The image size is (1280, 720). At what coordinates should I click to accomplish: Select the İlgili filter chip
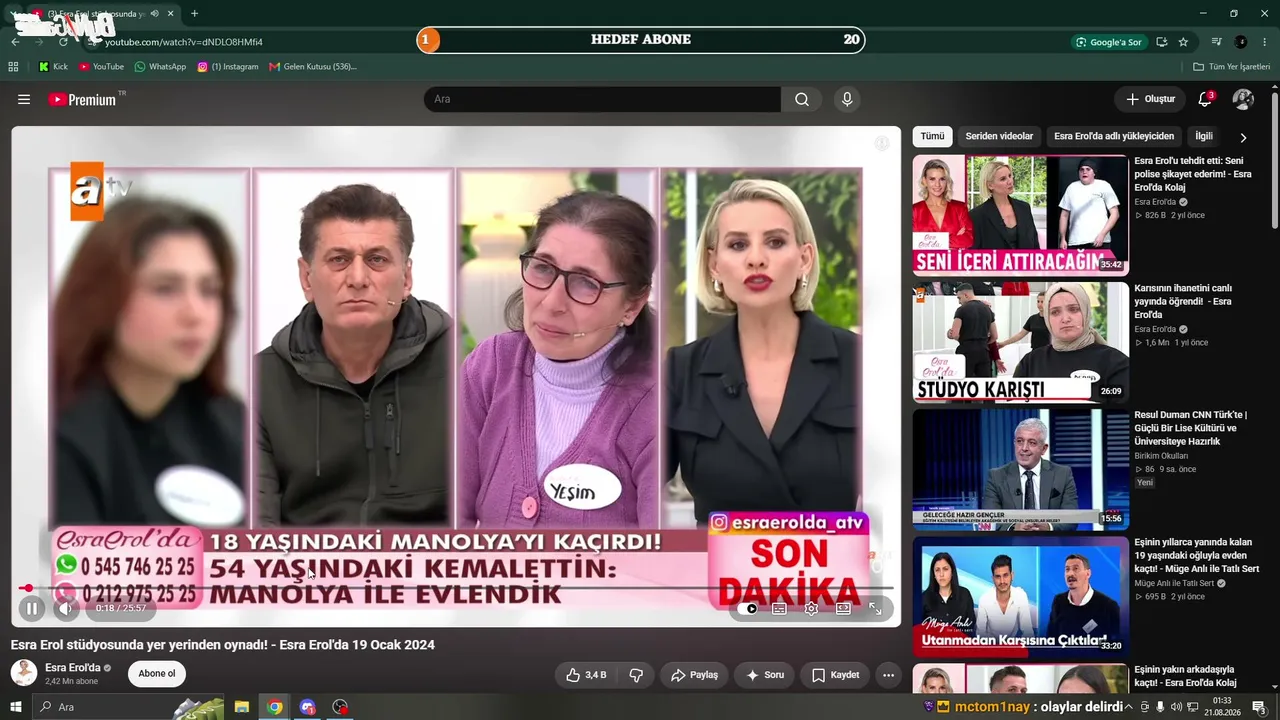[x=1204, y=136]
